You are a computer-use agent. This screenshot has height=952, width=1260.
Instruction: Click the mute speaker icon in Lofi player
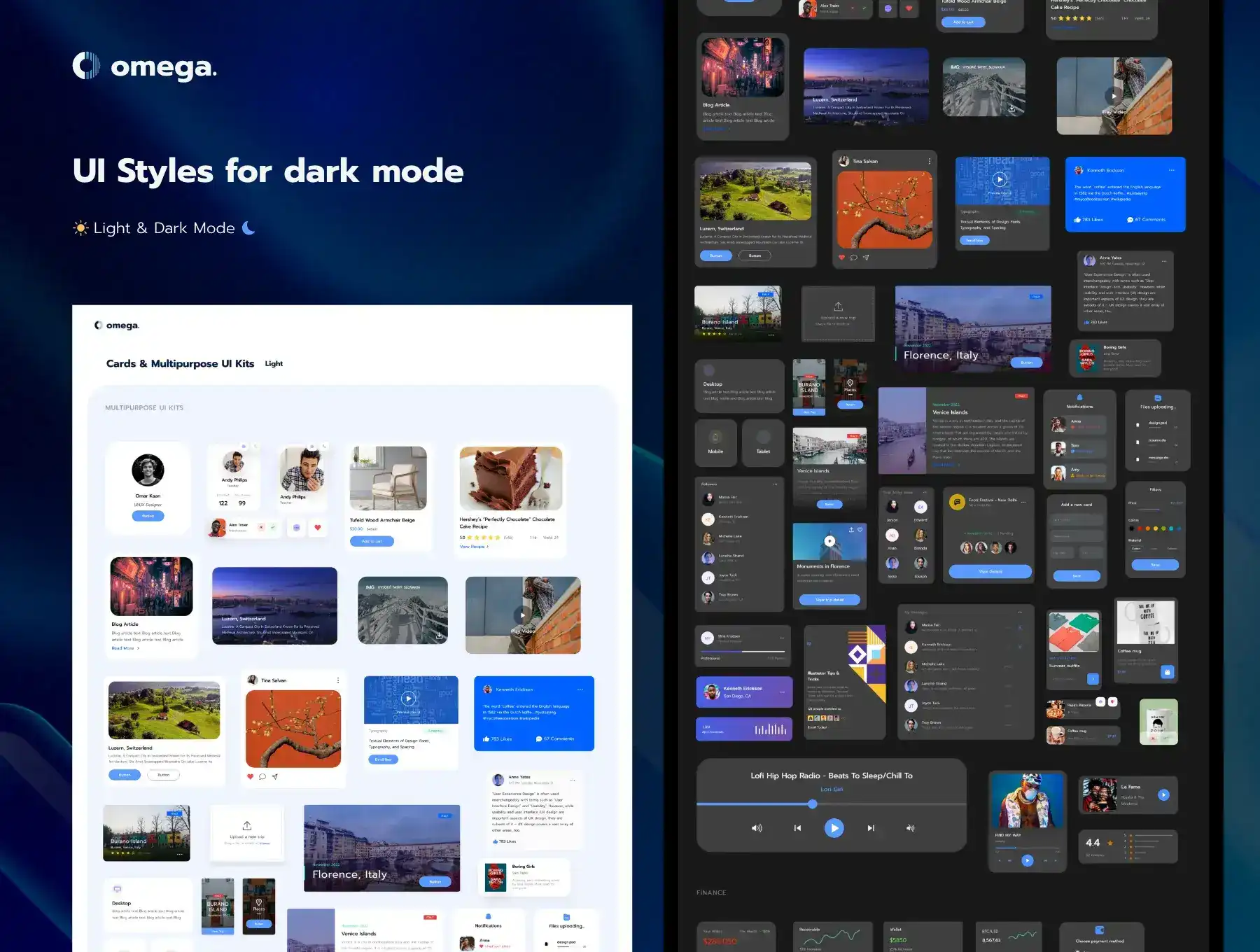pyautogui.click(x=910, y=828)
